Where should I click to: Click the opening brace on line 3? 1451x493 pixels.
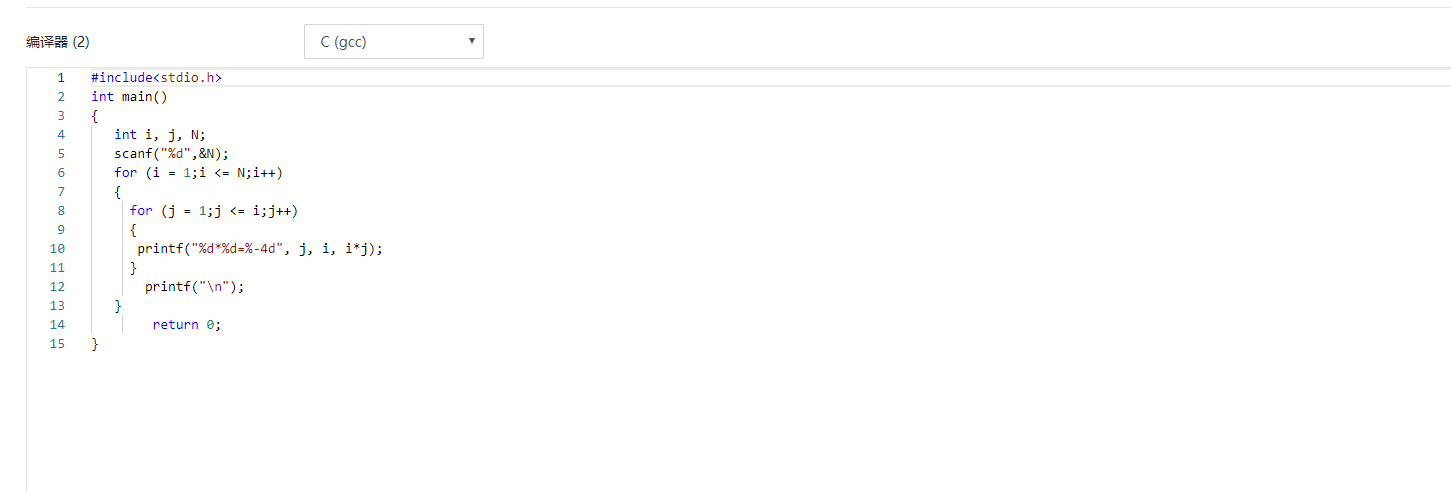(x=95, y=116)
